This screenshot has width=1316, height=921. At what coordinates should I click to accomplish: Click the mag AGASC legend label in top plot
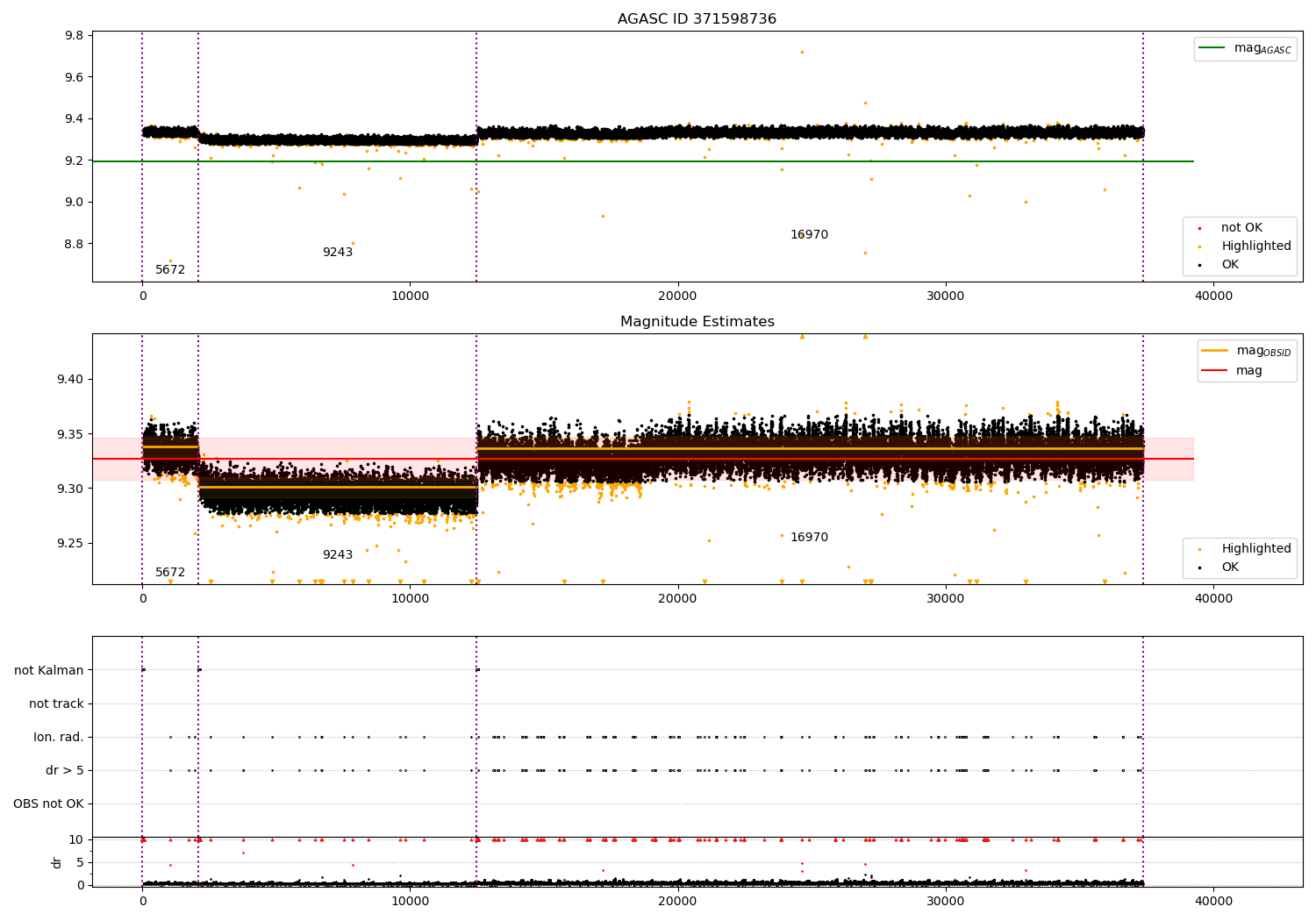1262,48
